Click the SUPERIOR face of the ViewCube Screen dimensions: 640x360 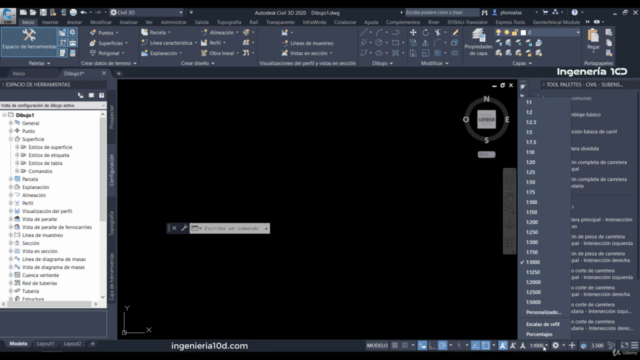(487, 120)
